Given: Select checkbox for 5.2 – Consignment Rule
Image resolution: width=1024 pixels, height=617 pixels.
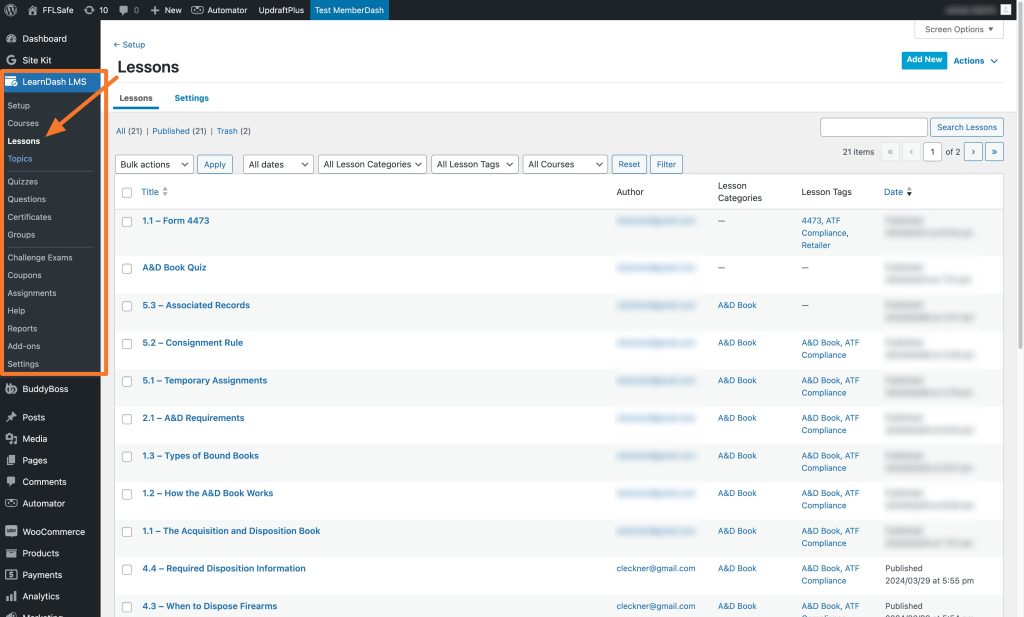Looking at the screenshot, I should tap(127, 344).
